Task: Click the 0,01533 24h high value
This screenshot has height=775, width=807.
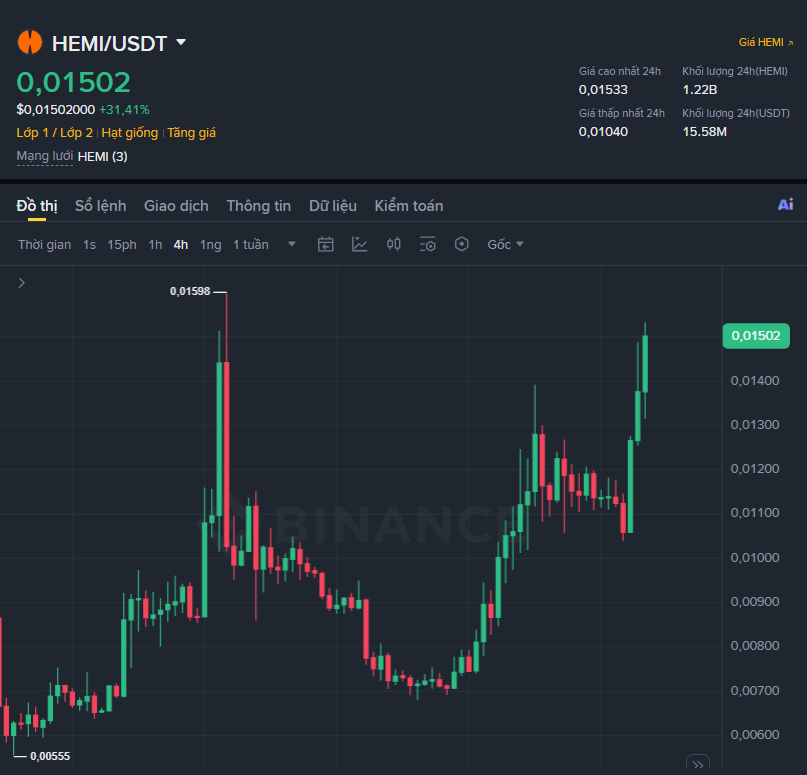Action: [603, 90]
